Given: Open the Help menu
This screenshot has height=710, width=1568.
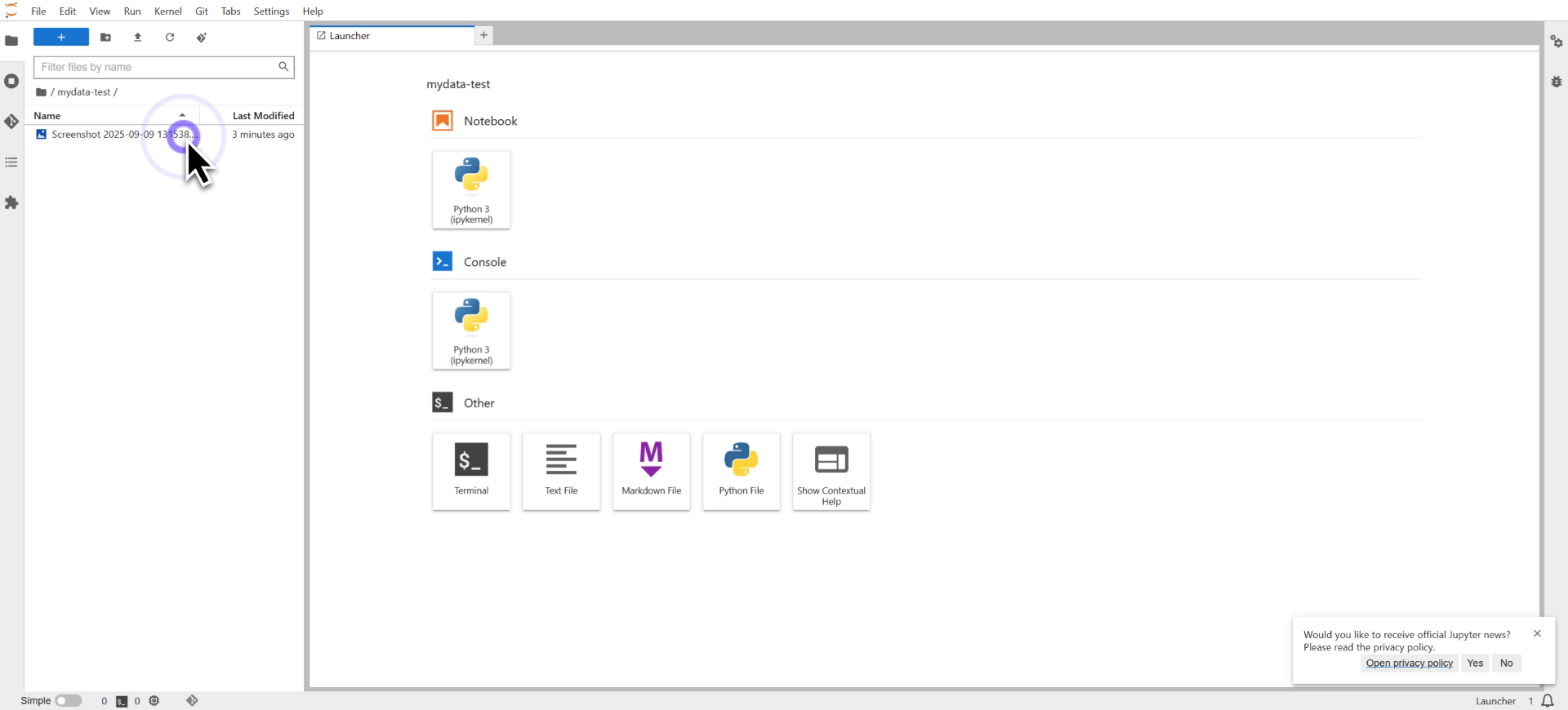Looking at the screenshot, I should pos(313,11).
